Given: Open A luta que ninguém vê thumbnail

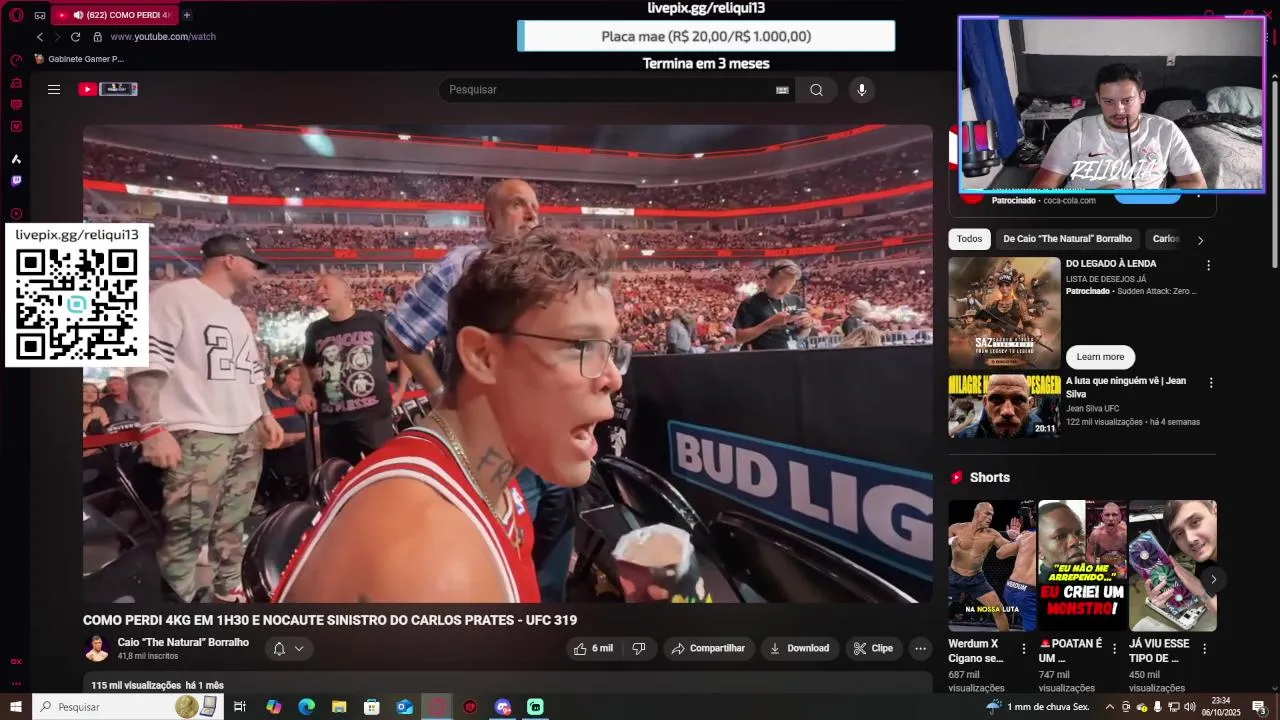Looking at the screenshot, I should (1004, 406).
